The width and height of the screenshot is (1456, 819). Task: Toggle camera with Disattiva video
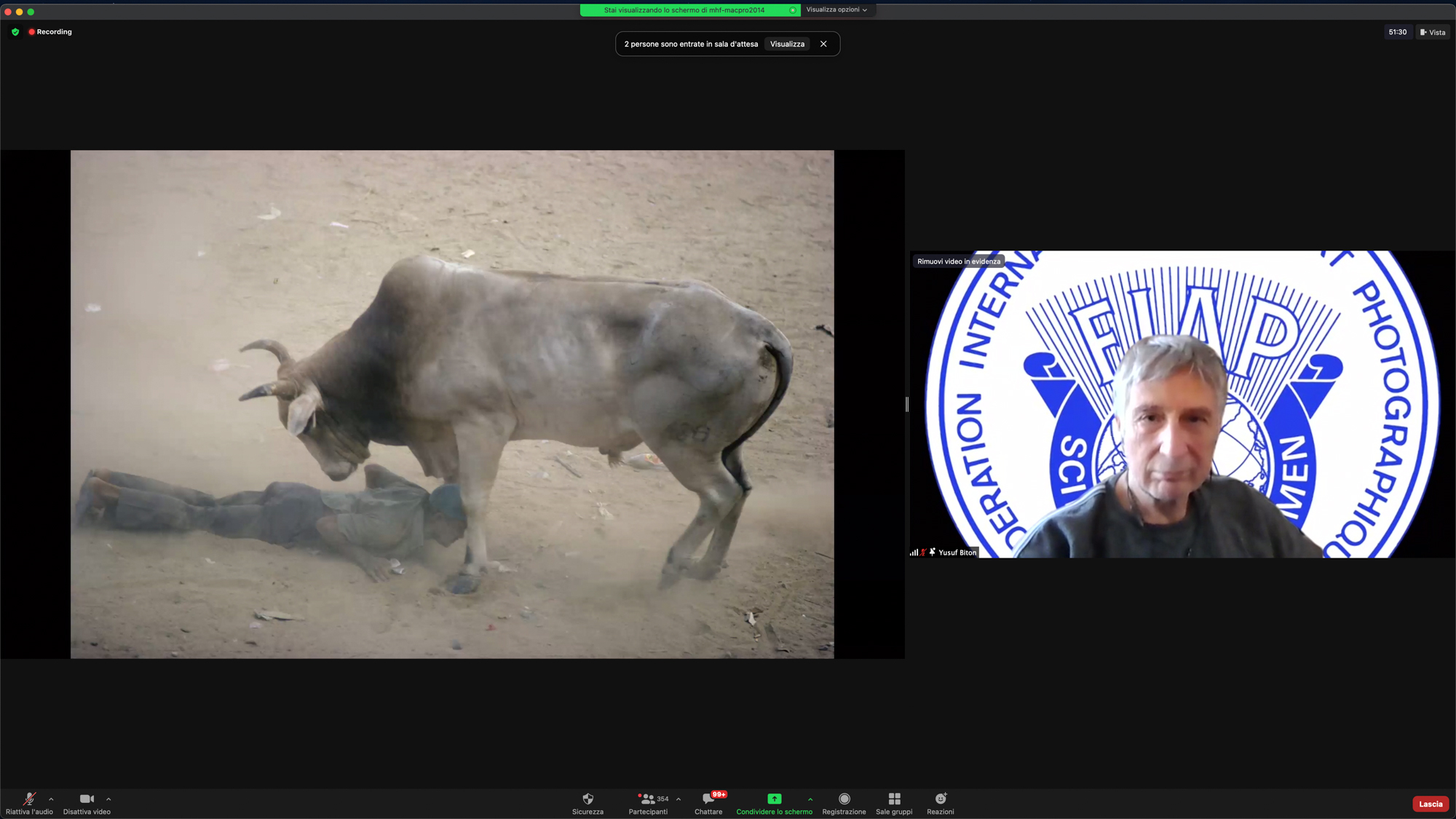[x=87, y=799]
